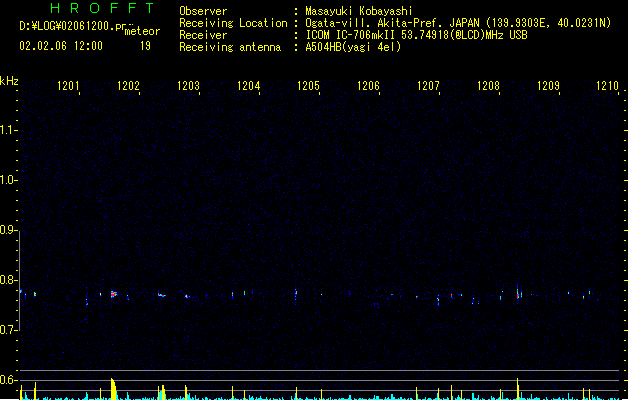This screenshot has width=629, height=400.
Task: Click the 1.1 kHz frequency tick label
Action: coord(8,130)
